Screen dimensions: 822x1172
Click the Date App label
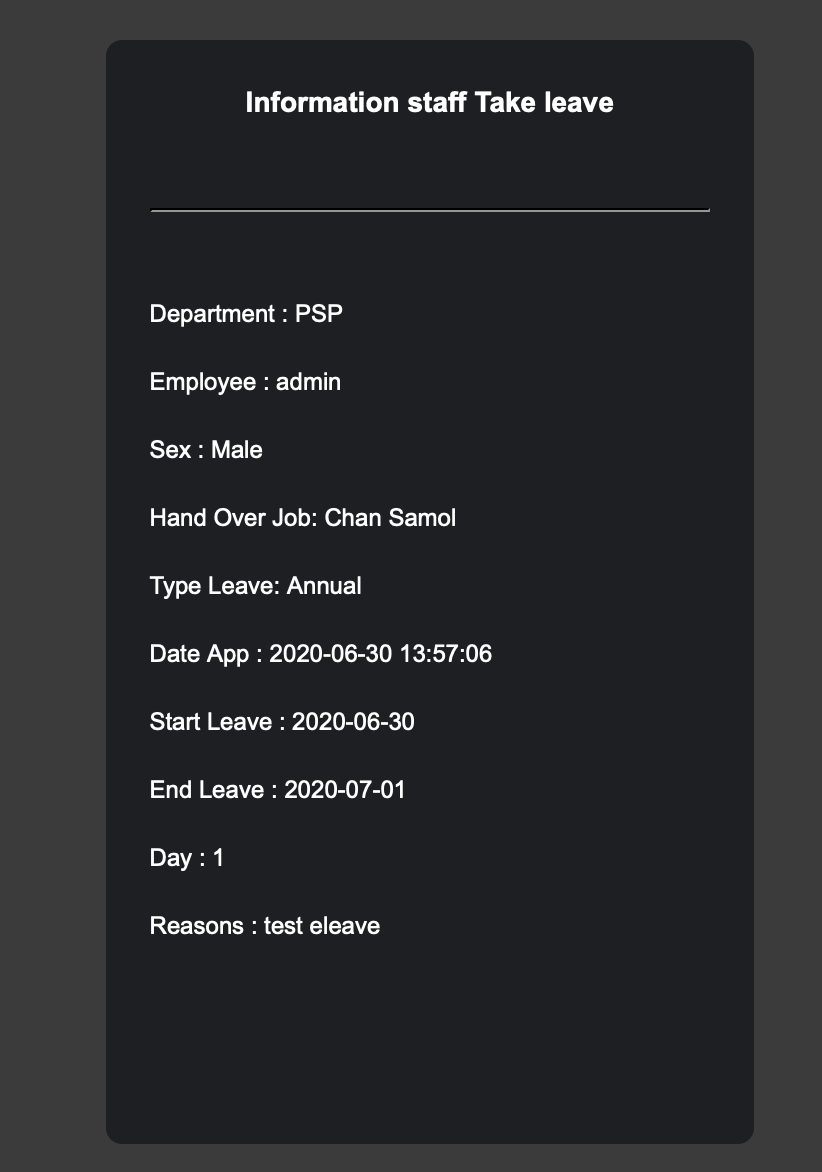click(199, 654)
